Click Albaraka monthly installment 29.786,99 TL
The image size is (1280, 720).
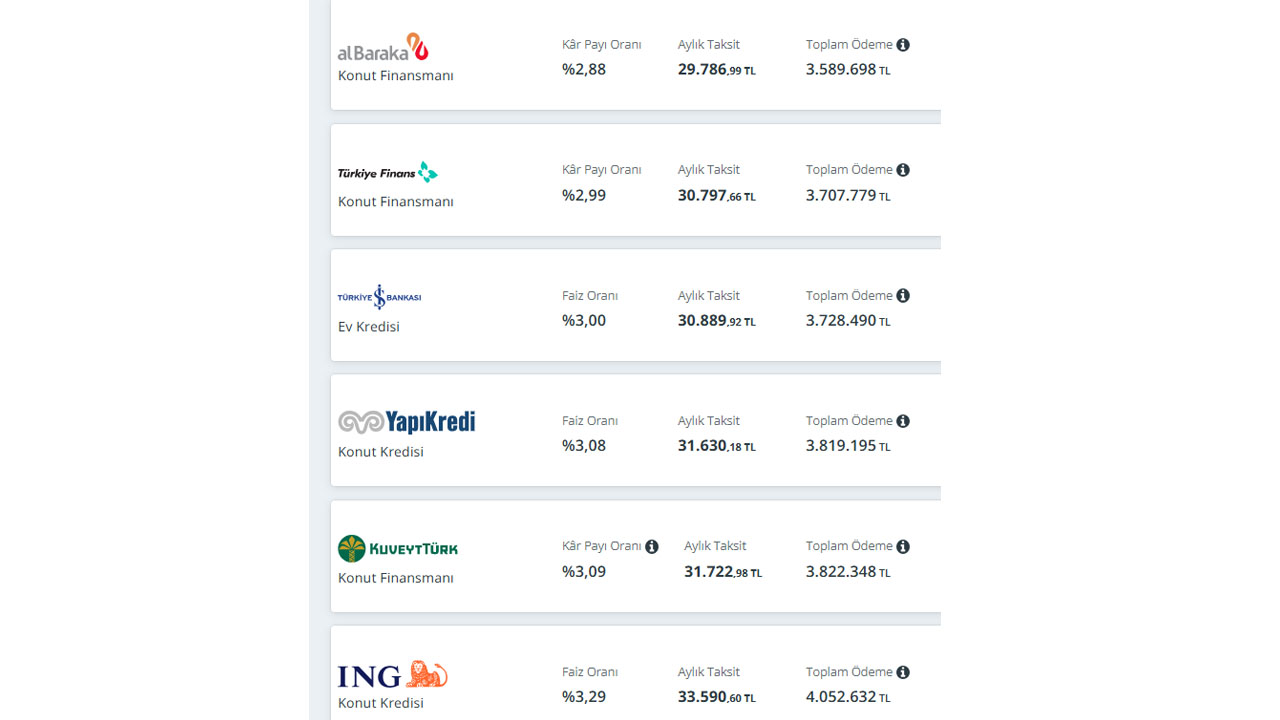pyautogui.click(x=716, y=70)
